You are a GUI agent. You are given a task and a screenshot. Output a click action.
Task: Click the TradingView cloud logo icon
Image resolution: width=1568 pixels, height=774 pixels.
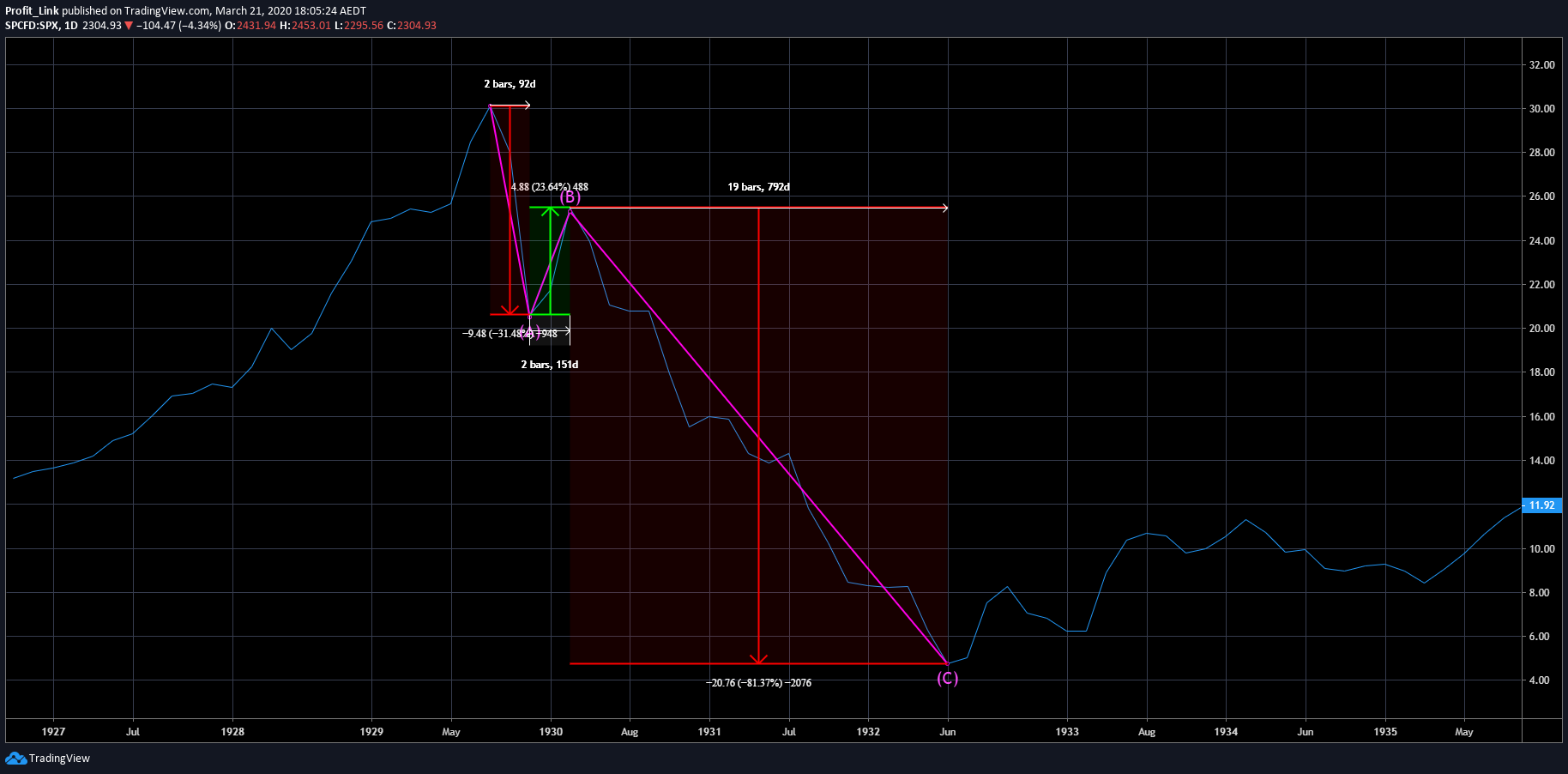coord(15,758)
